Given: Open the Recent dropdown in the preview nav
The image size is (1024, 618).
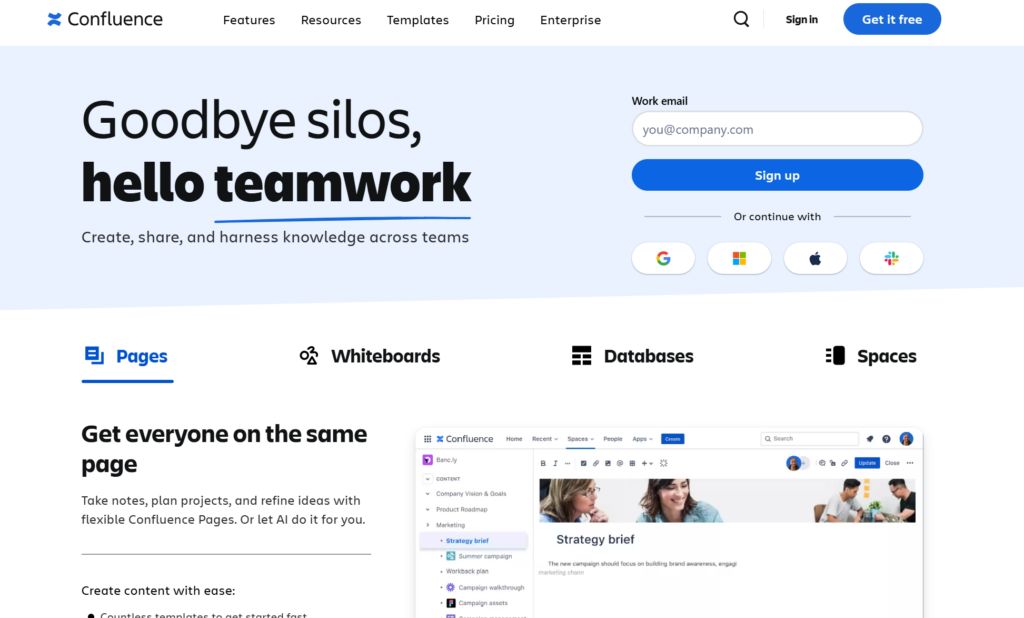Looking at the screenshot, I should (545, 439).
